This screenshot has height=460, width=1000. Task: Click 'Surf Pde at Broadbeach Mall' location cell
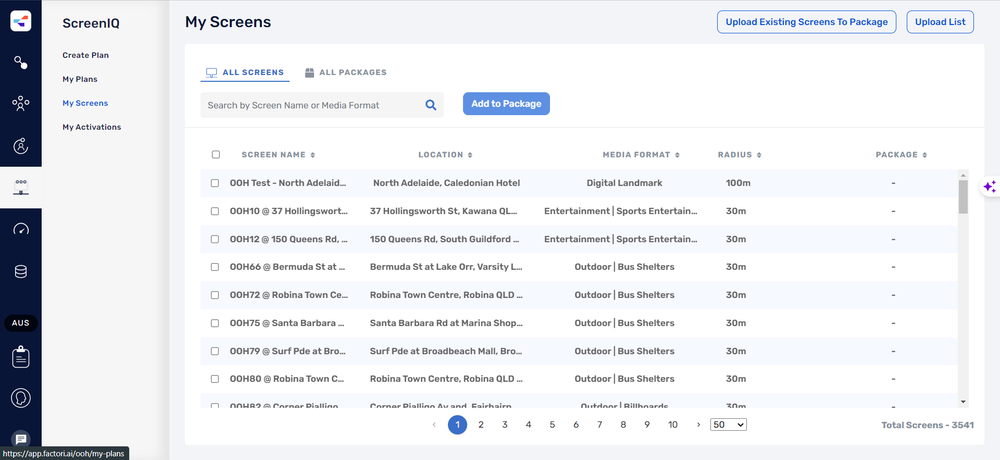[446, 351]
